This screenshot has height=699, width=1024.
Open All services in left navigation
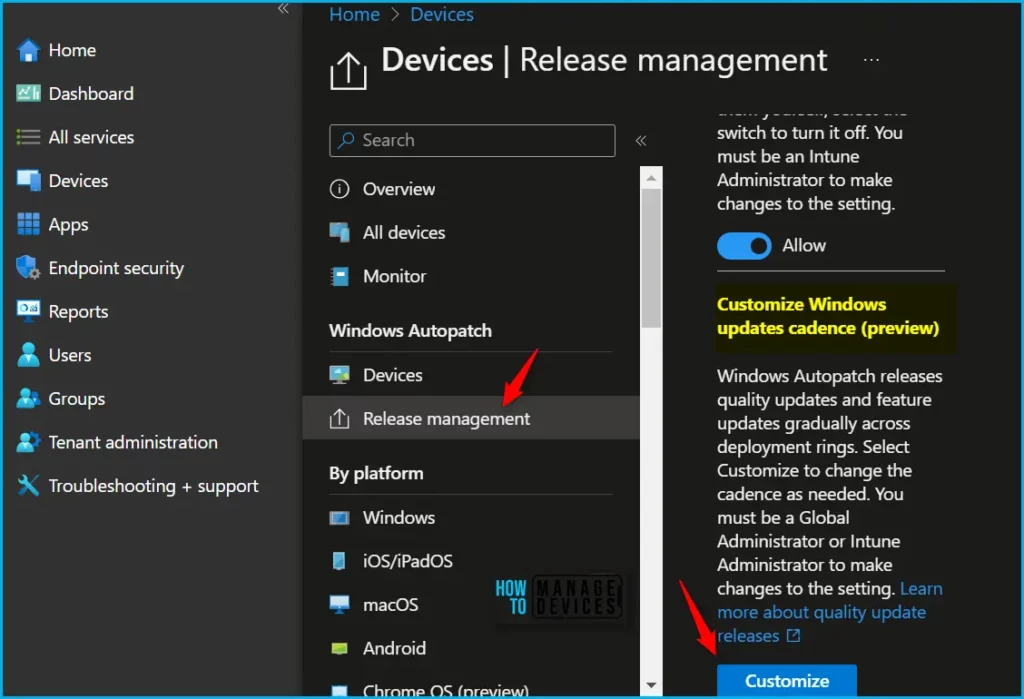tap(91, 137)
